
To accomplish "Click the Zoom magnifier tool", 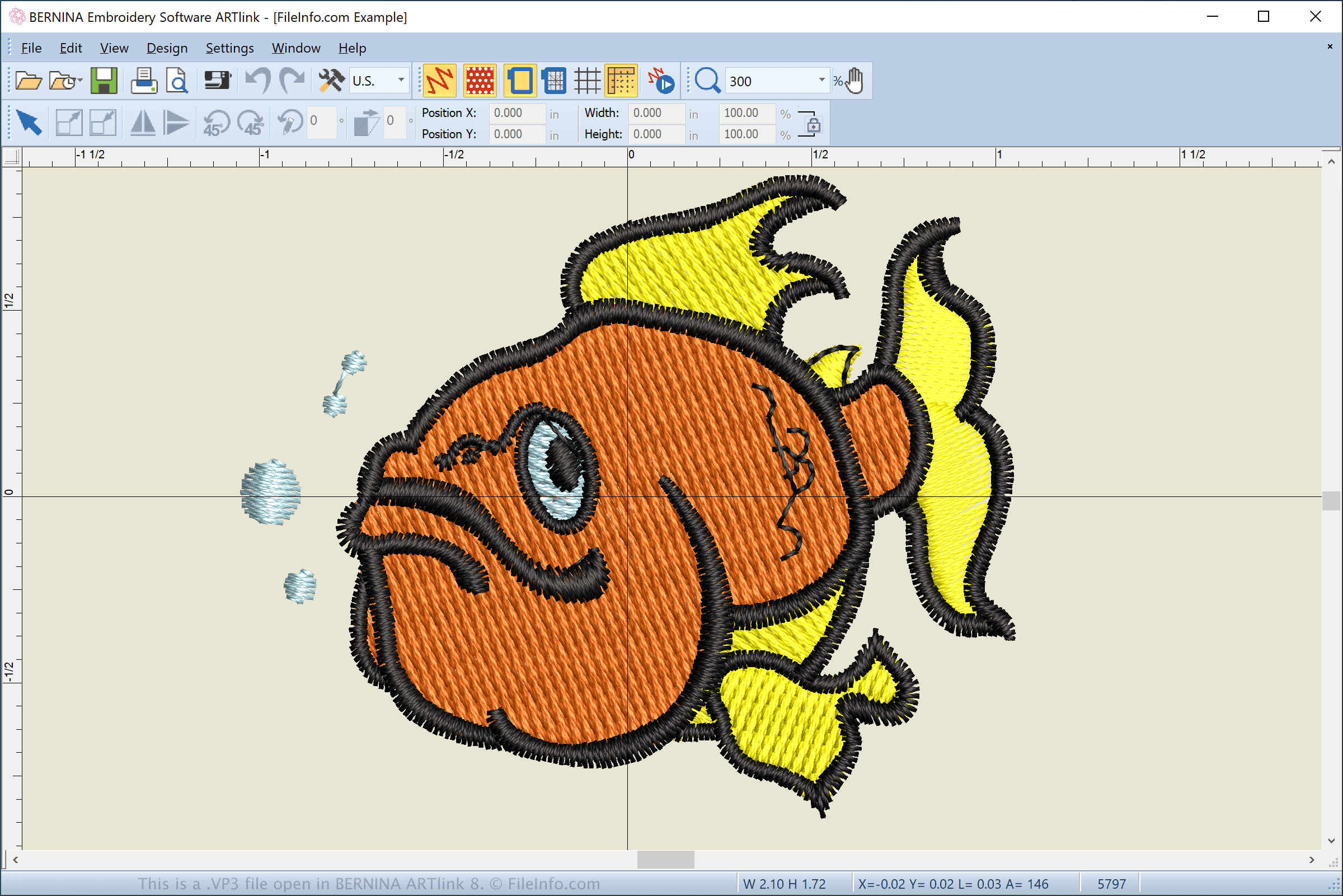I will (x=707, y=81).
